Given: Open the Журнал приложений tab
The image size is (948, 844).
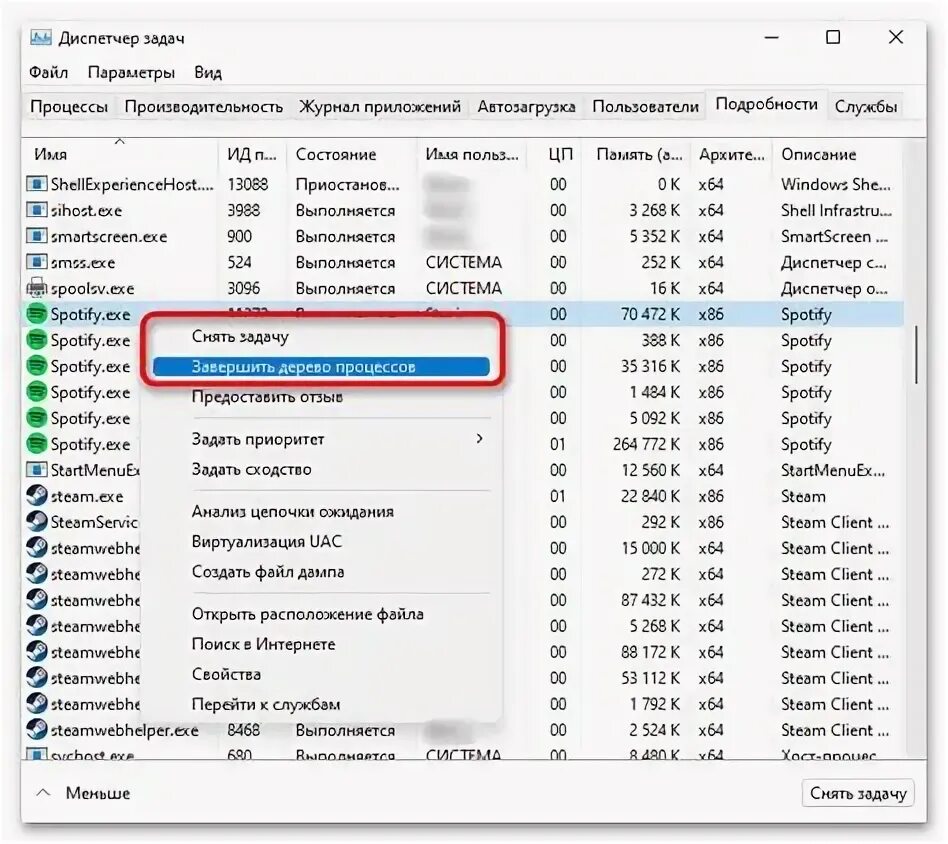Looking at the screenshot, I should (380, 106).
